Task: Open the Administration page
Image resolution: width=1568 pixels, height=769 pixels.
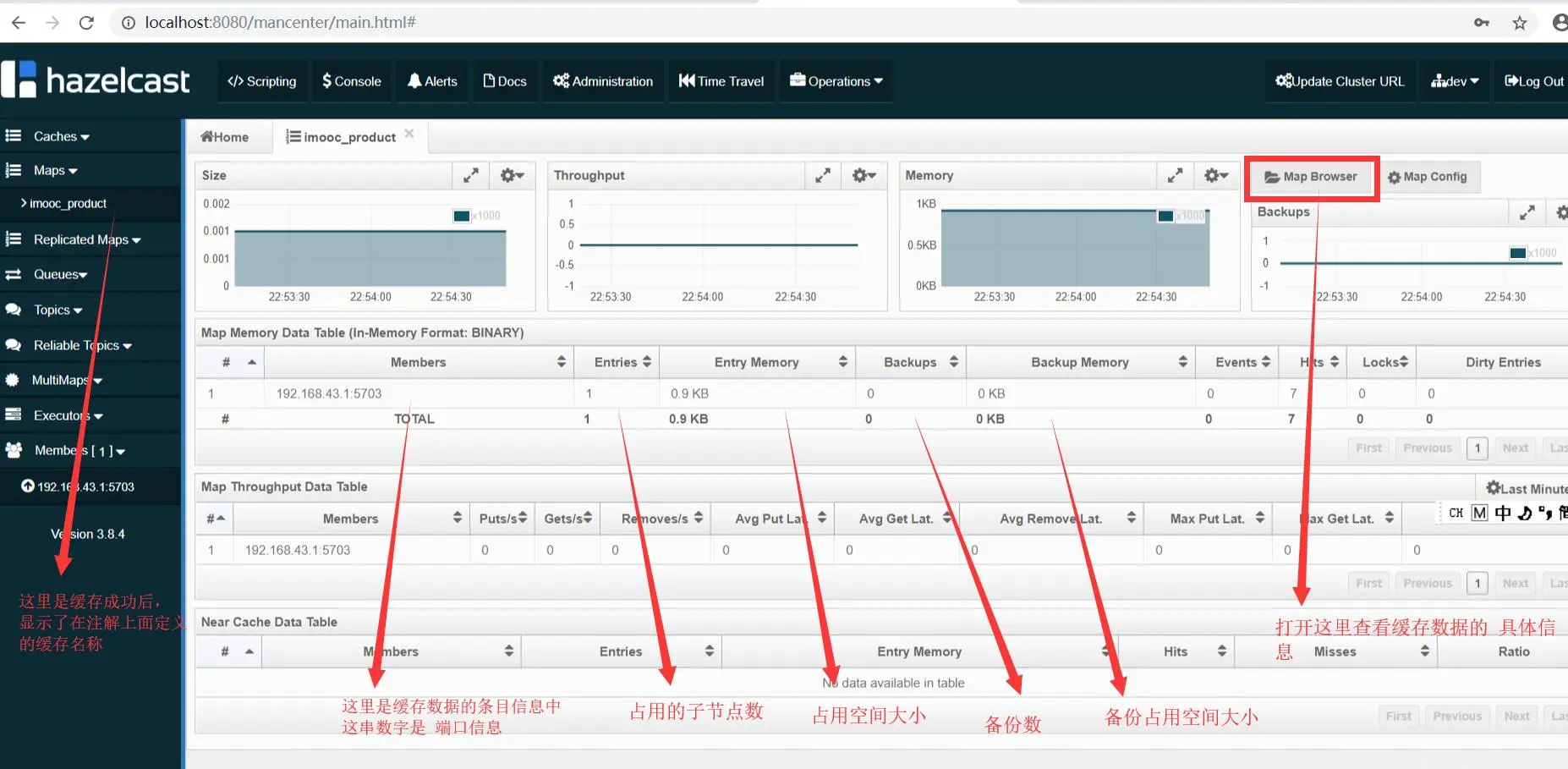Action: click(603, 81)
